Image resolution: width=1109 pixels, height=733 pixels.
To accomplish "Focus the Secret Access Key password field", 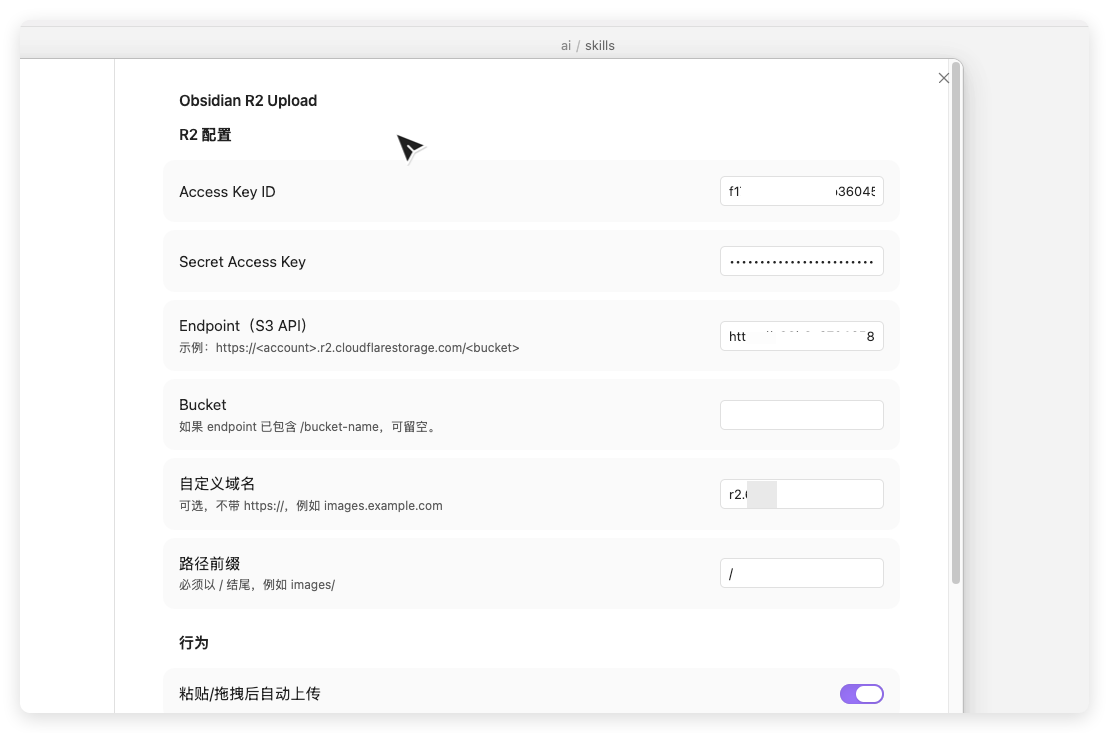I will click(801, 262).
